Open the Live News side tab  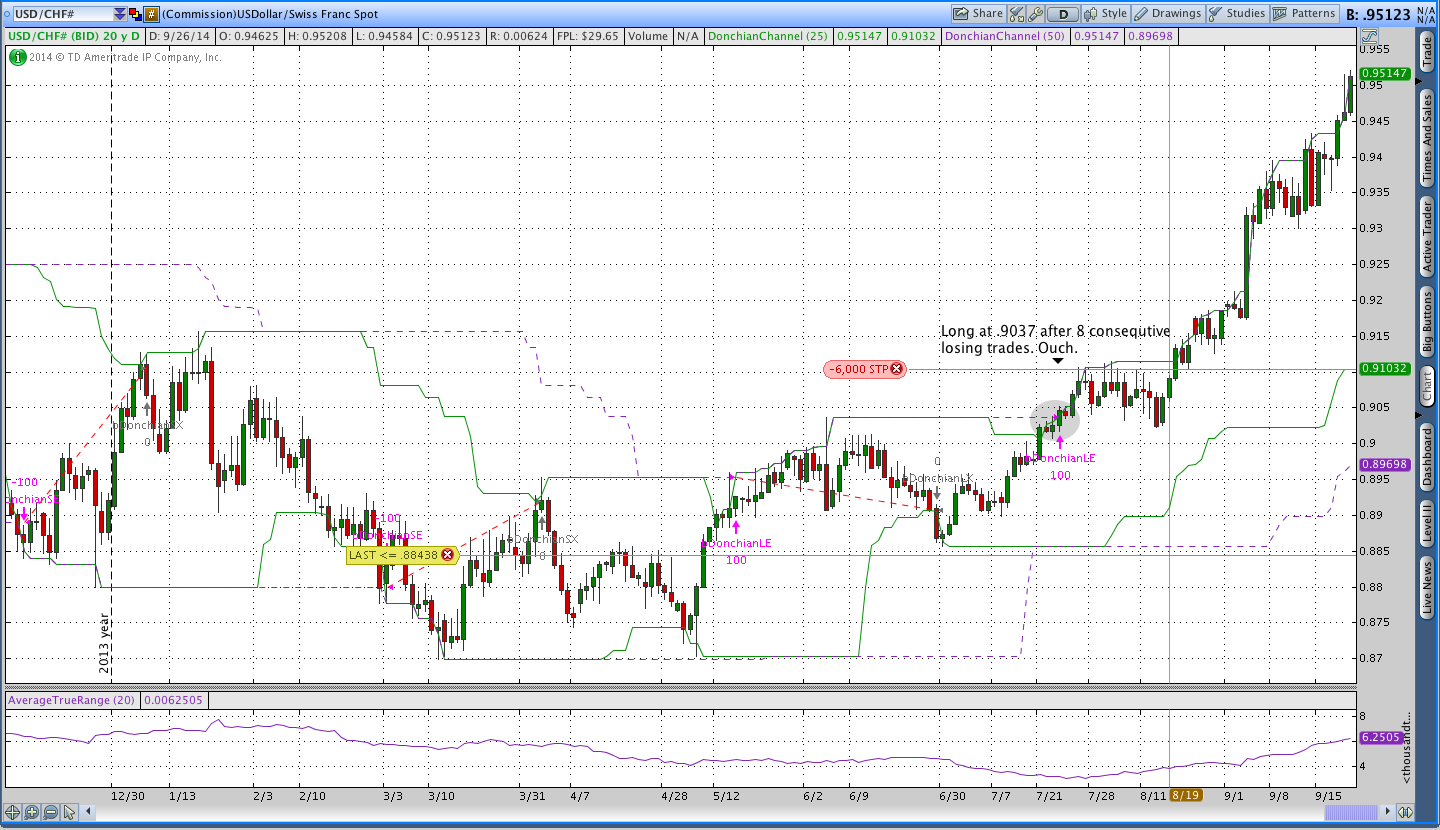click(x=1427, y=588)
